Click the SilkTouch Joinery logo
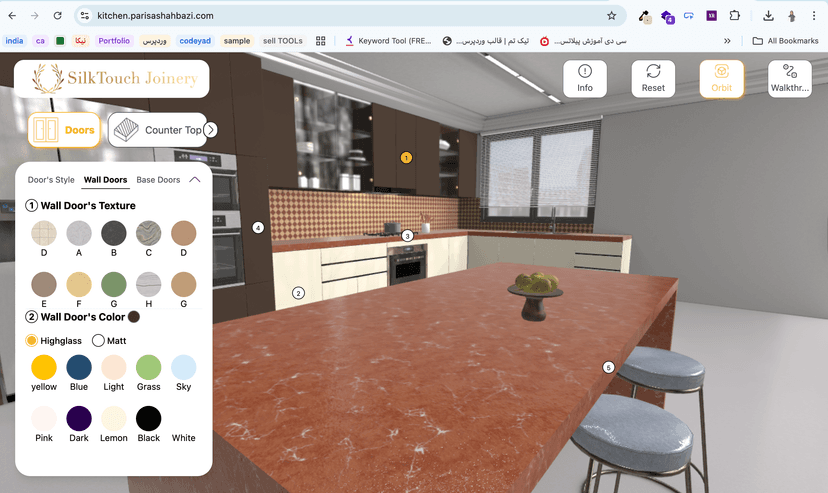 (x=112, y=79)
